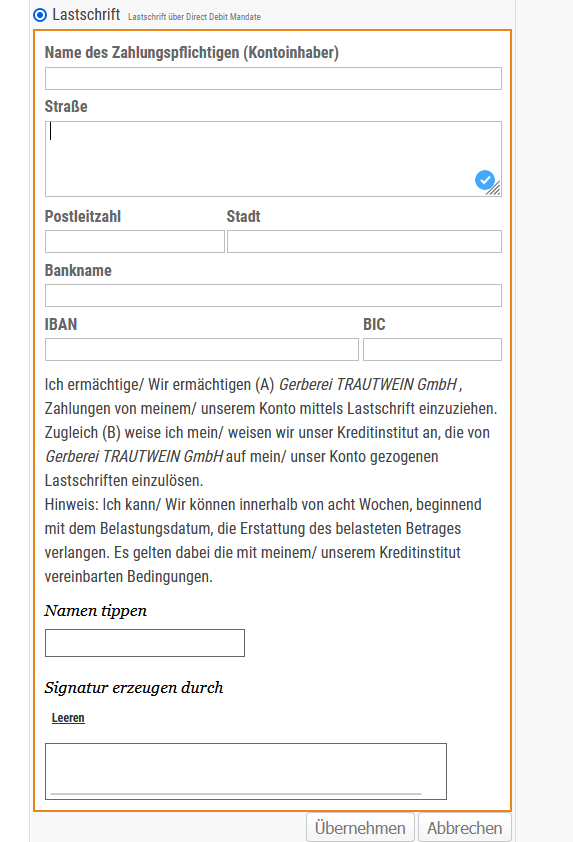Click the 'Hinweis: Ich kann/ Wir können' paragraph line

point(263,505)
